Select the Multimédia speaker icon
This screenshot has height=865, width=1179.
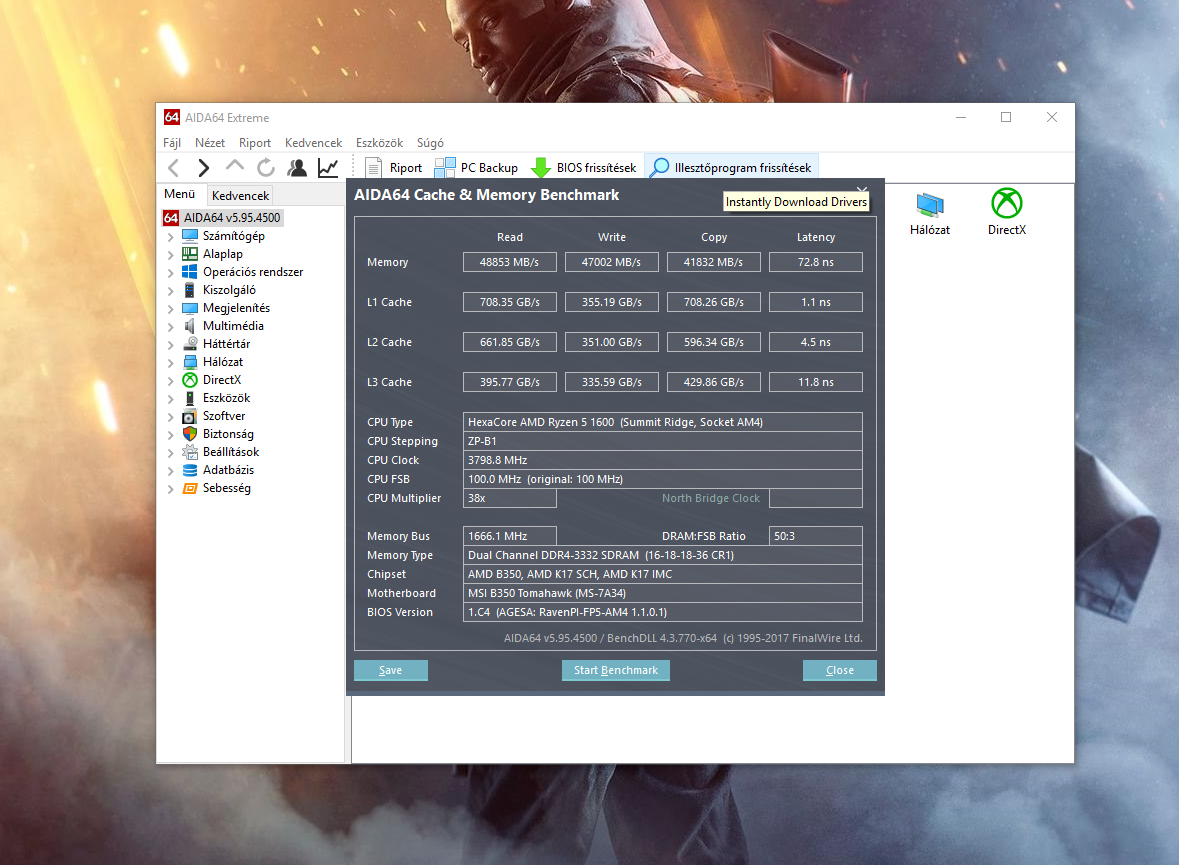coord(190,326)
